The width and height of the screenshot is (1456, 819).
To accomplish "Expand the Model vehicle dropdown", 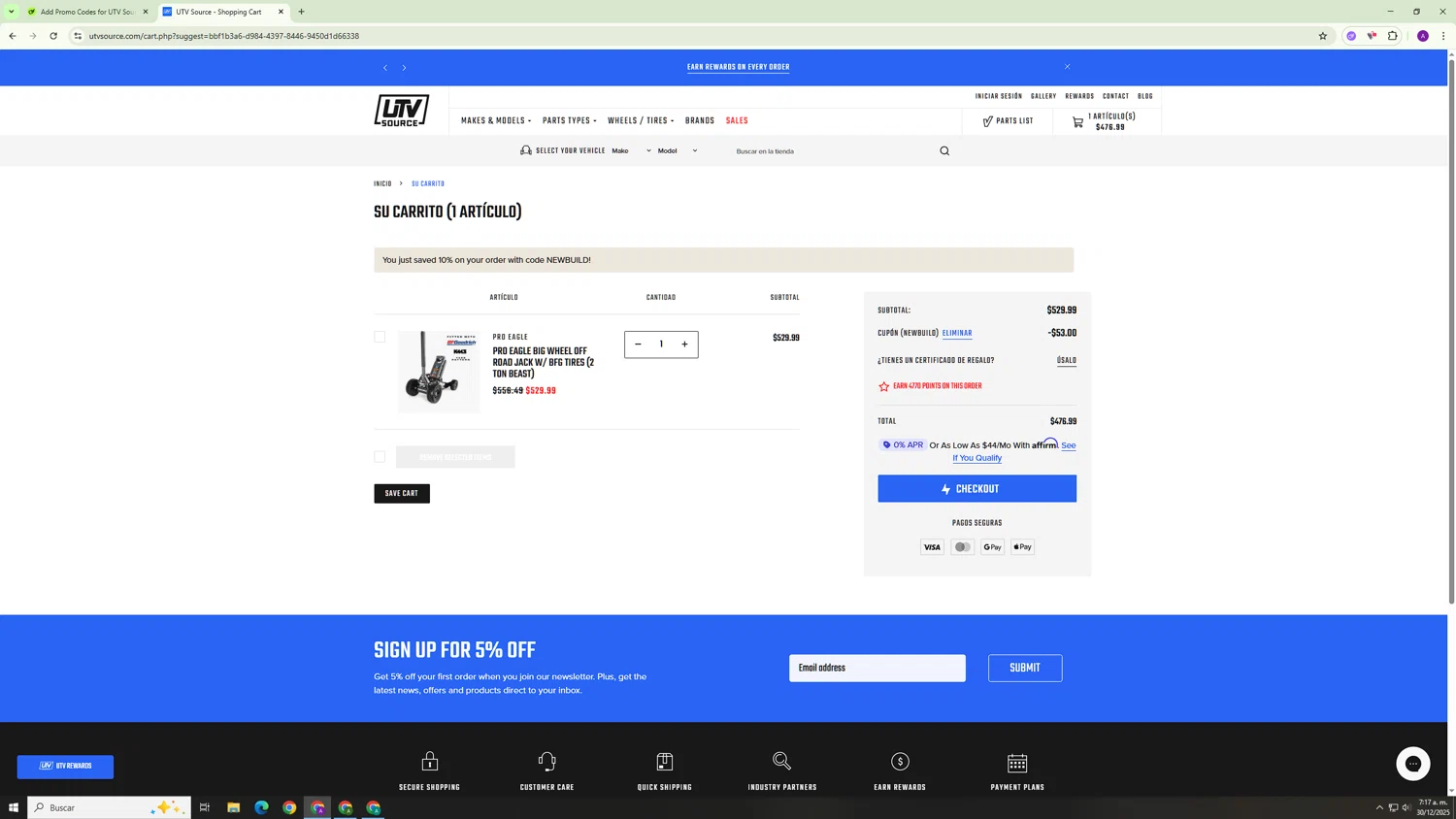I will pyautogui.click(x=678, y=151).
